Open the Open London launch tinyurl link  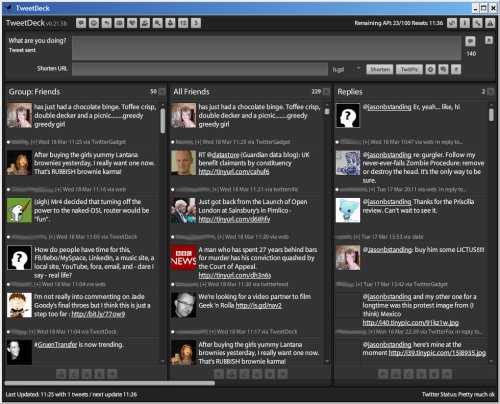(234, 219)
